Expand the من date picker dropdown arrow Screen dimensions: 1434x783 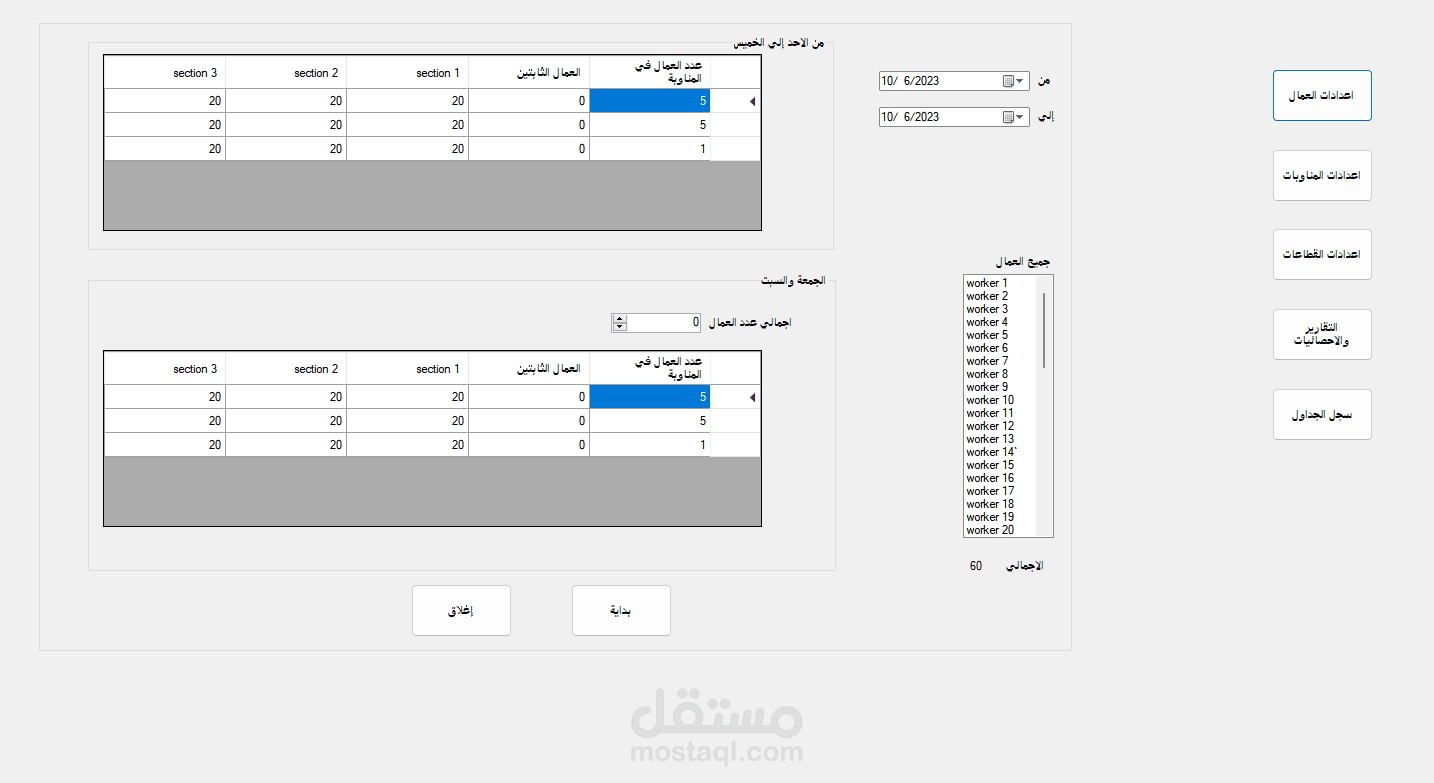click(1021, 81)
